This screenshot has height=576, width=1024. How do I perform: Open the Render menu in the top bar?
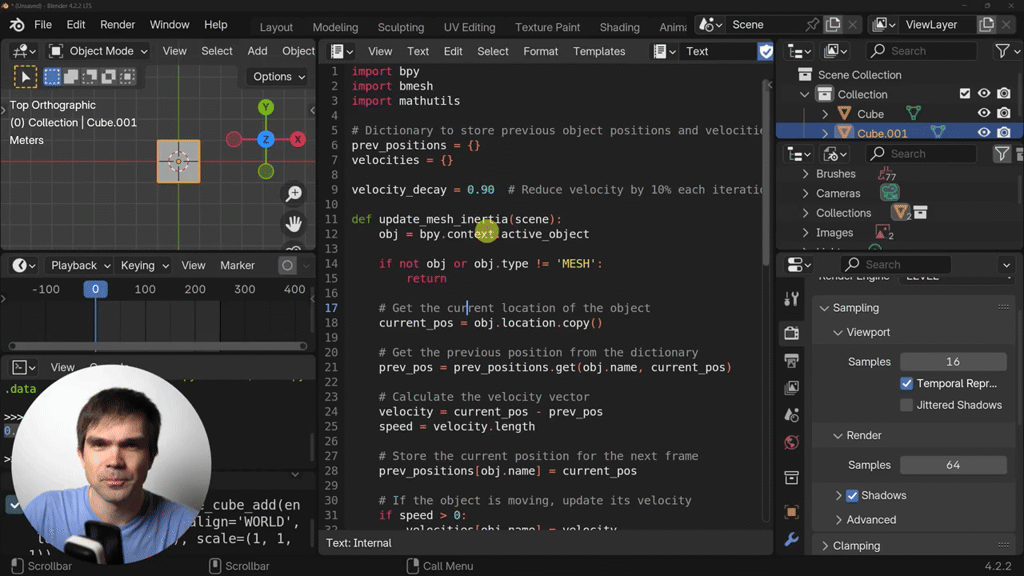pyautogui.click(x=117, y=24)
